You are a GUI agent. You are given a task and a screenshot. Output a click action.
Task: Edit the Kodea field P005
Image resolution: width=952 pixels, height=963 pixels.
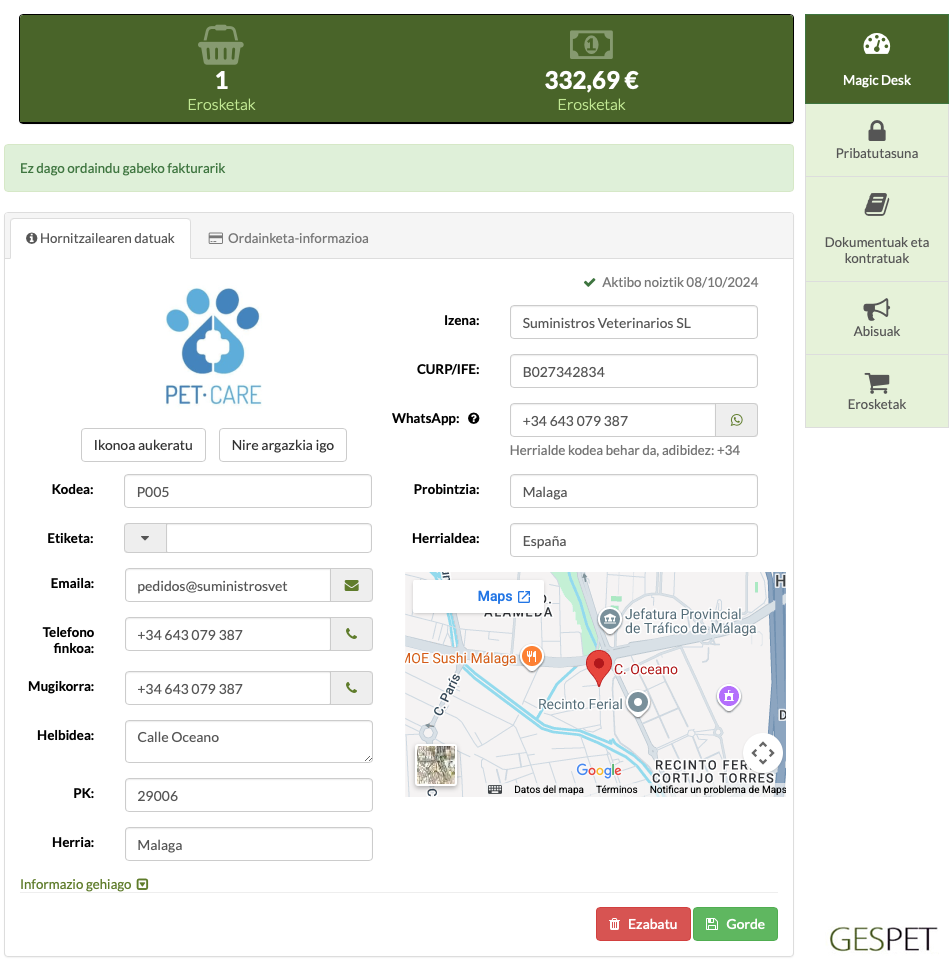248,491
